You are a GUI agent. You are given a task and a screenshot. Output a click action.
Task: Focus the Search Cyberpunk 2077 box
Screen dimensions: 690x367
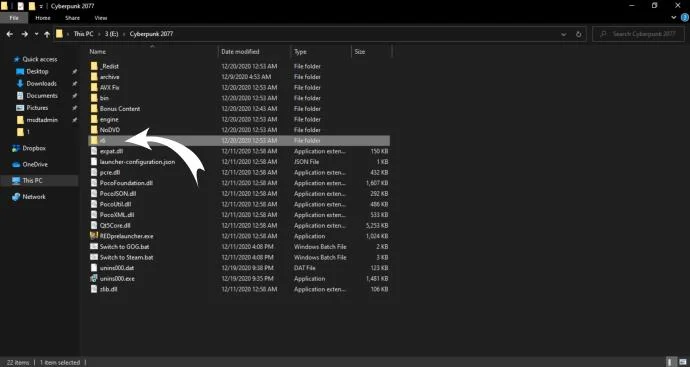pyautogui.click(x=639, y=34)
